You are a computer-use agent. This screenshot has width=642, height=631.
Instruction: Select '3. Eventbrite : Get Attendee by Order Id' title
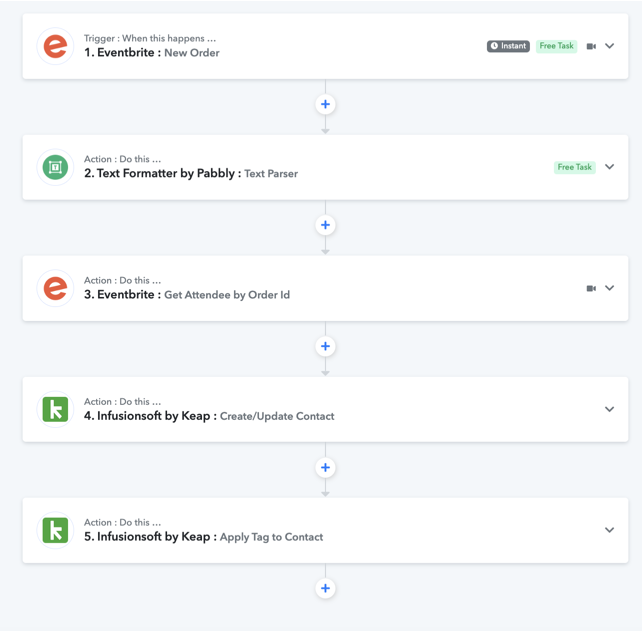coord(187,295)
